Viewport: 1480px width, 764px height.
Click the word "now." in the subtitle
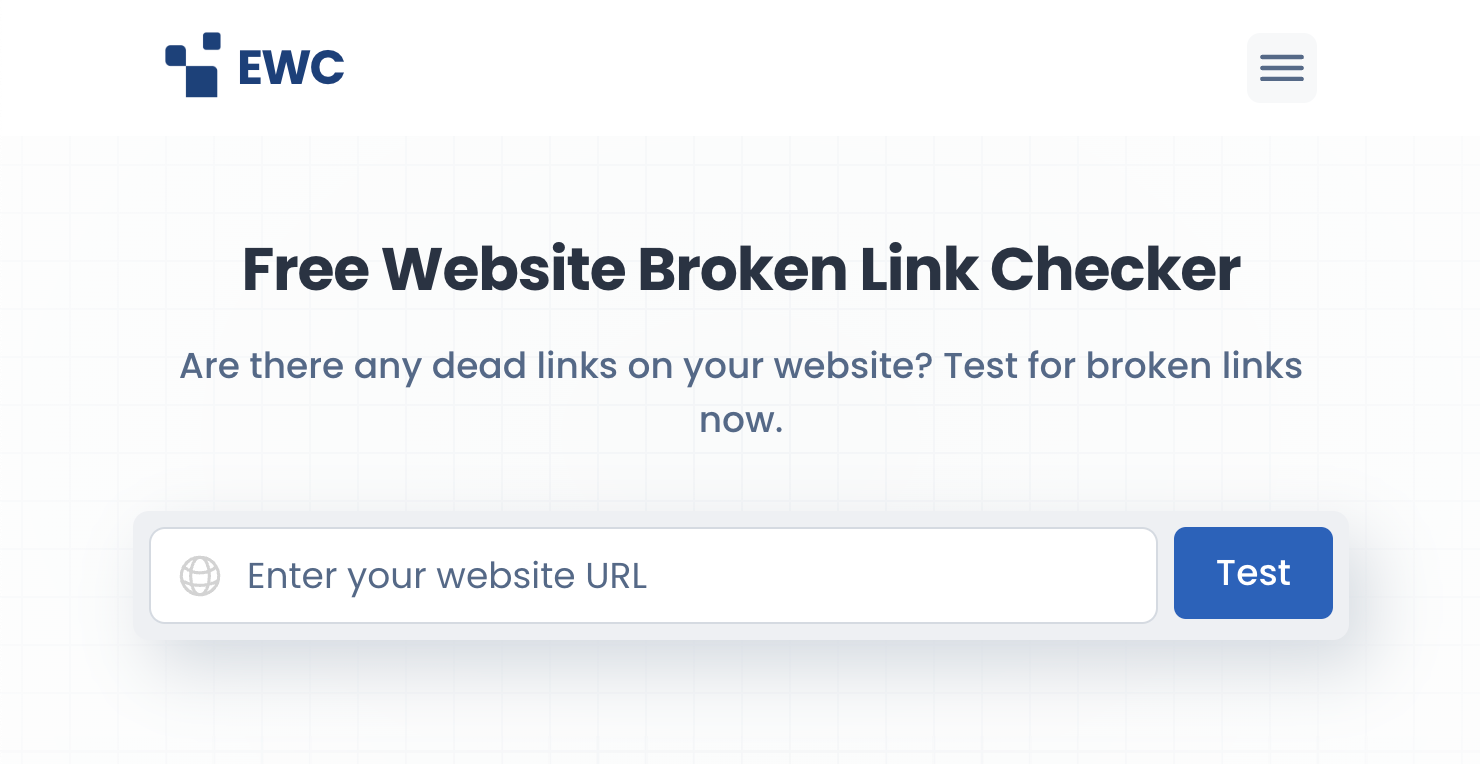pos(741,419)
